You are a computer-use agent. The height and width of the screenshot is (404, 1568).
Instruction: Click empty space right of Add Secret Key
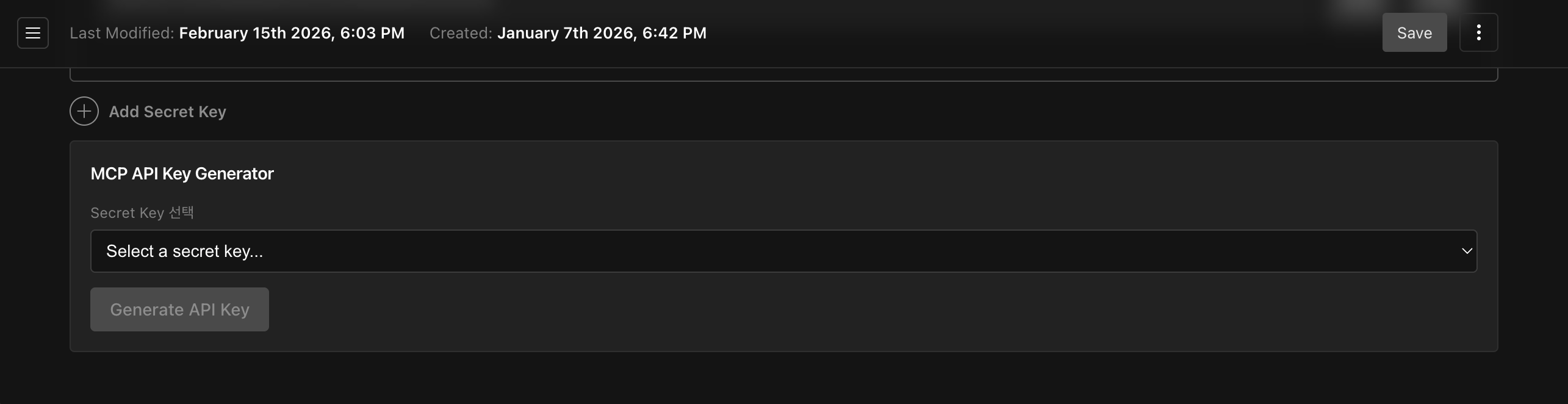pyautogui.click(x=793, y=112)
